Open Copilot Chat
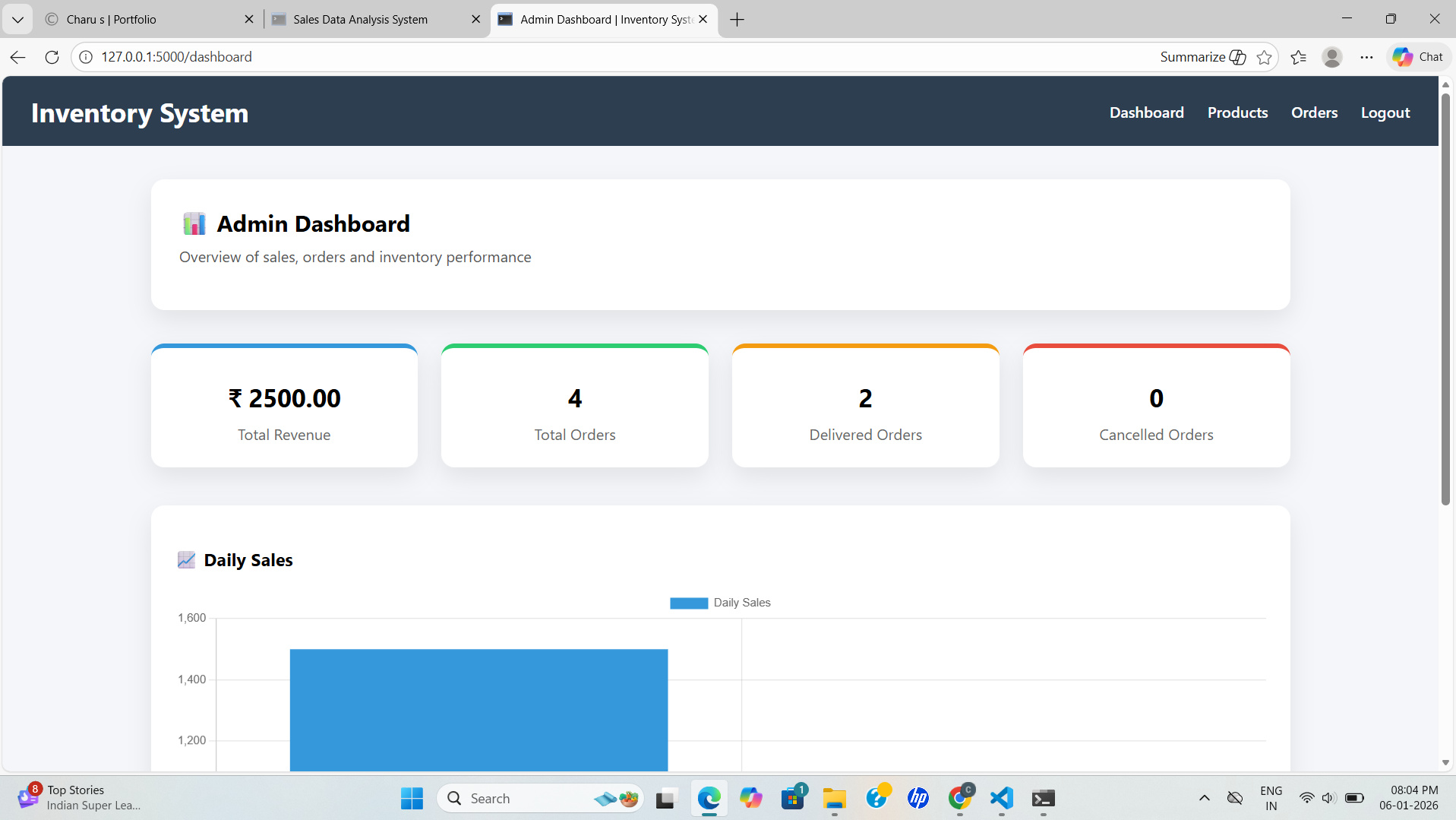Screen dimensions: 1456x820 pos(1417,57)
